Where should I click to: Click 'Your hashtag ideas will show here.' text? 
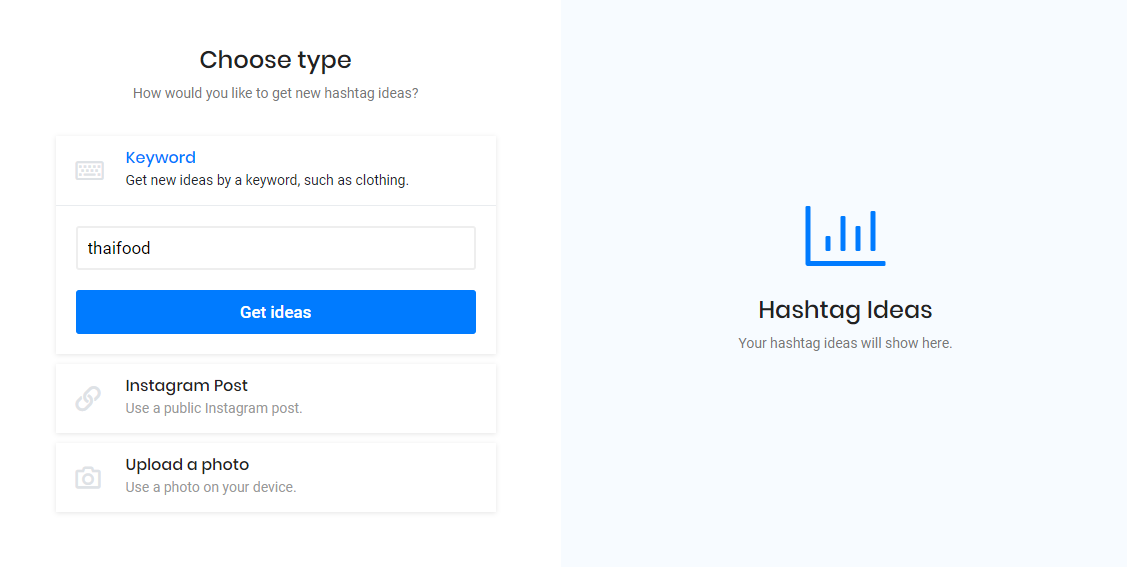click(845, 344)
